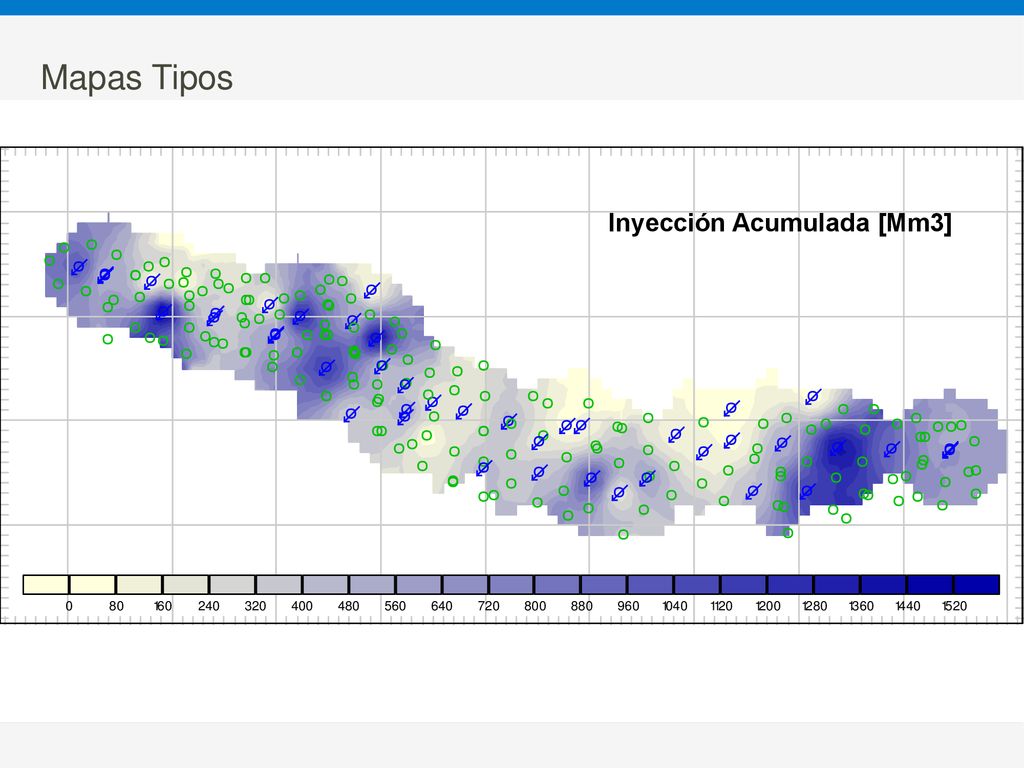Click the legend label '800'

pos(535,606)
